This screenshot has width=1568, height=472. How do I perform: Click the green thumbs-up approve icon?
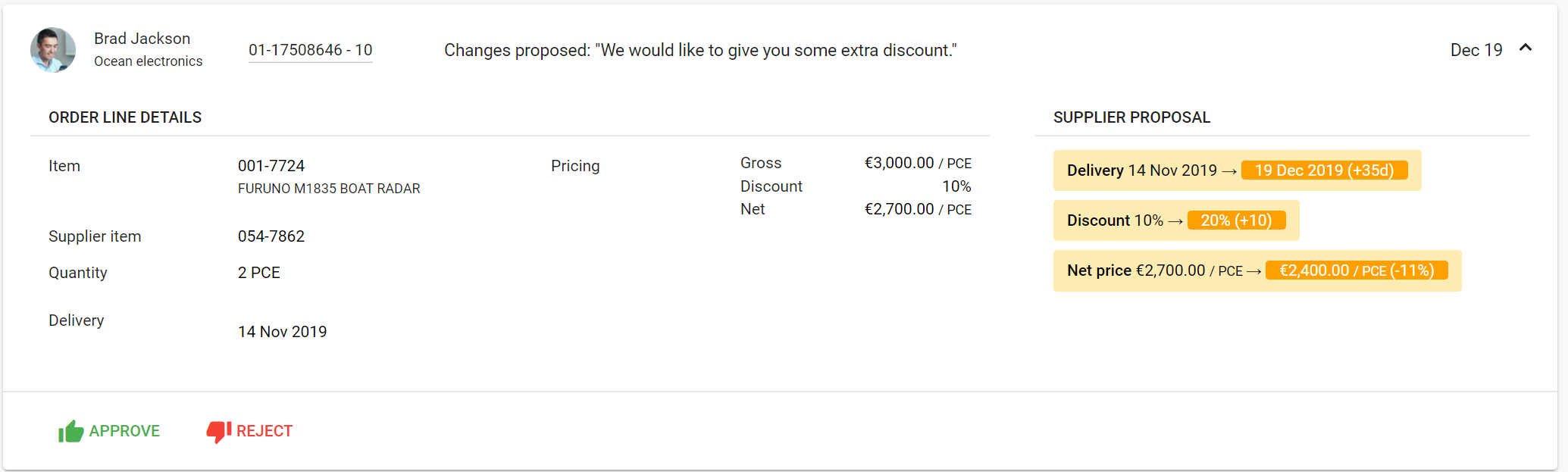71,431
